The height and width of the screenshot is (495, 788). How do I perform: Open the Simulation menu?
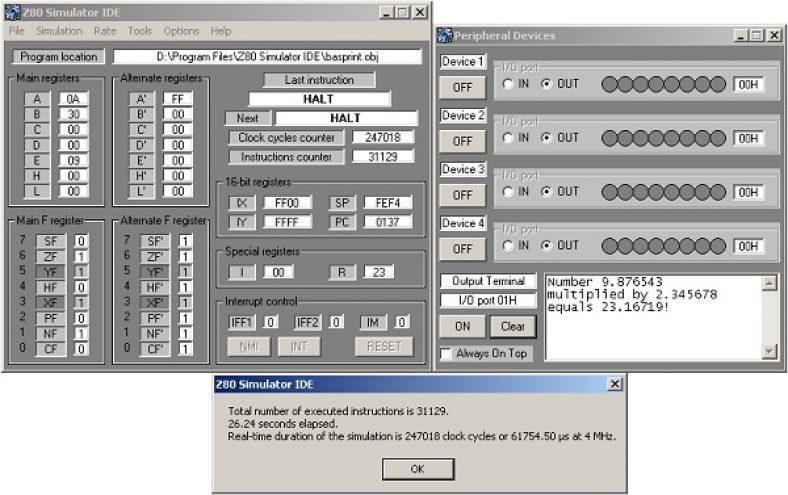(59, 31)
